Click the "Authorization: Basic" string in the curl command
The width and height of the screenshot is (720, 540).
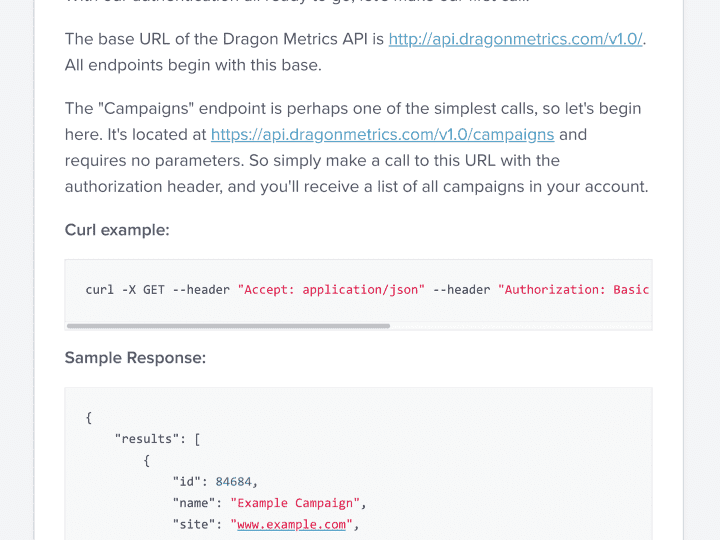pyautogui.click(x=574, y=290)
